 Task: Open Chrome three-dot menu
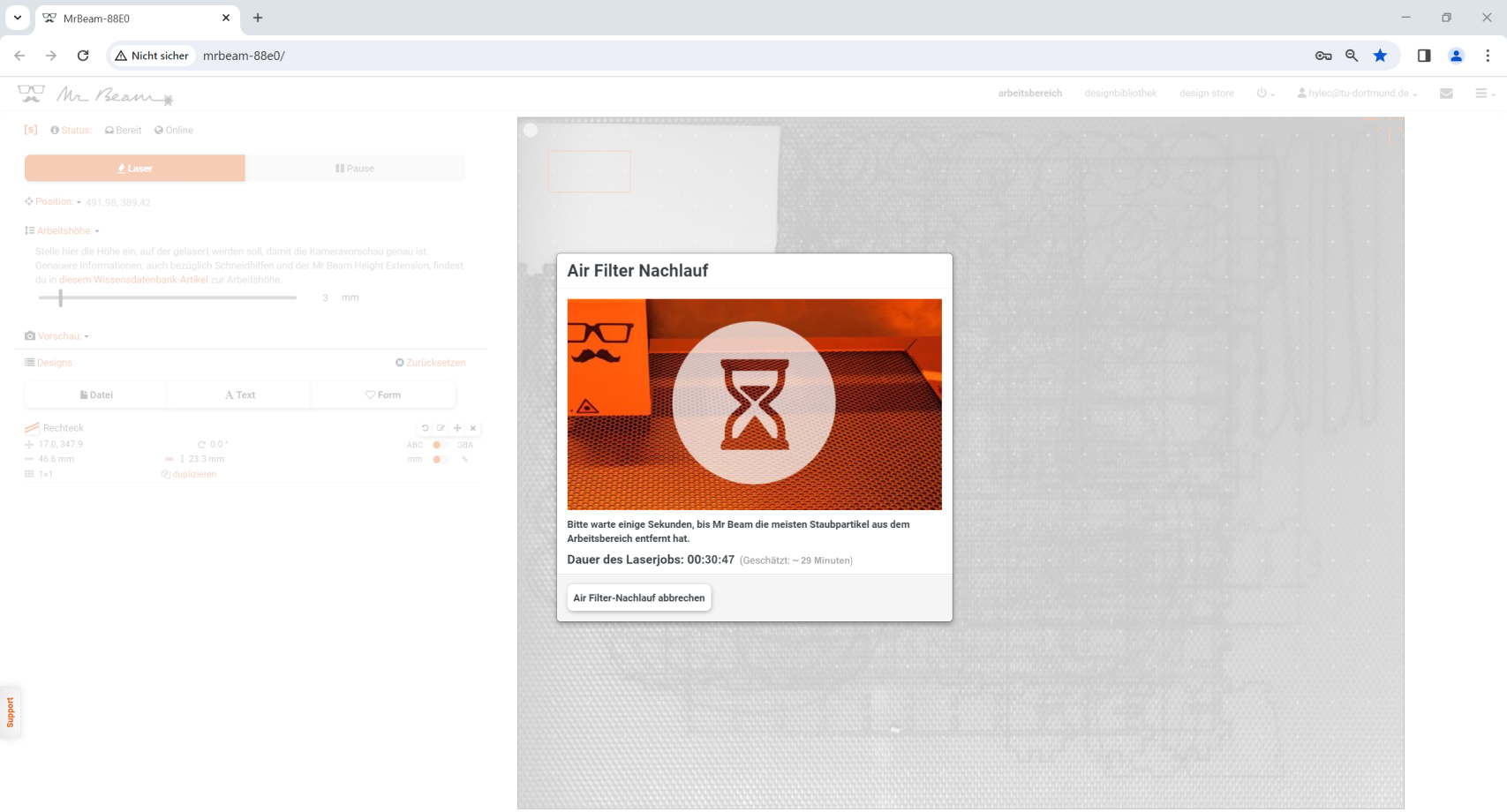point(1488,56)
